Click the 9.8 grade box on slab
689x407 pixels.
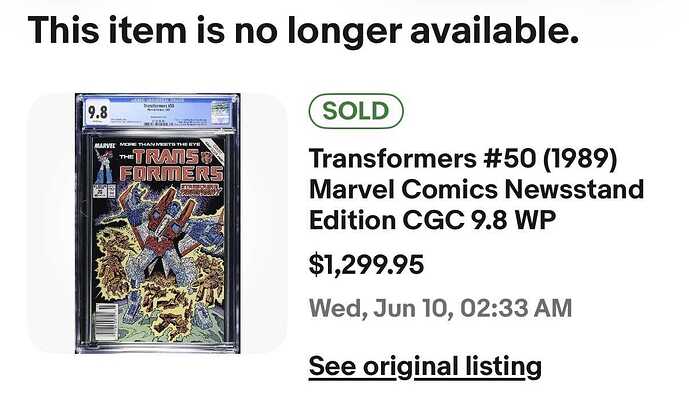click(98, 113)
